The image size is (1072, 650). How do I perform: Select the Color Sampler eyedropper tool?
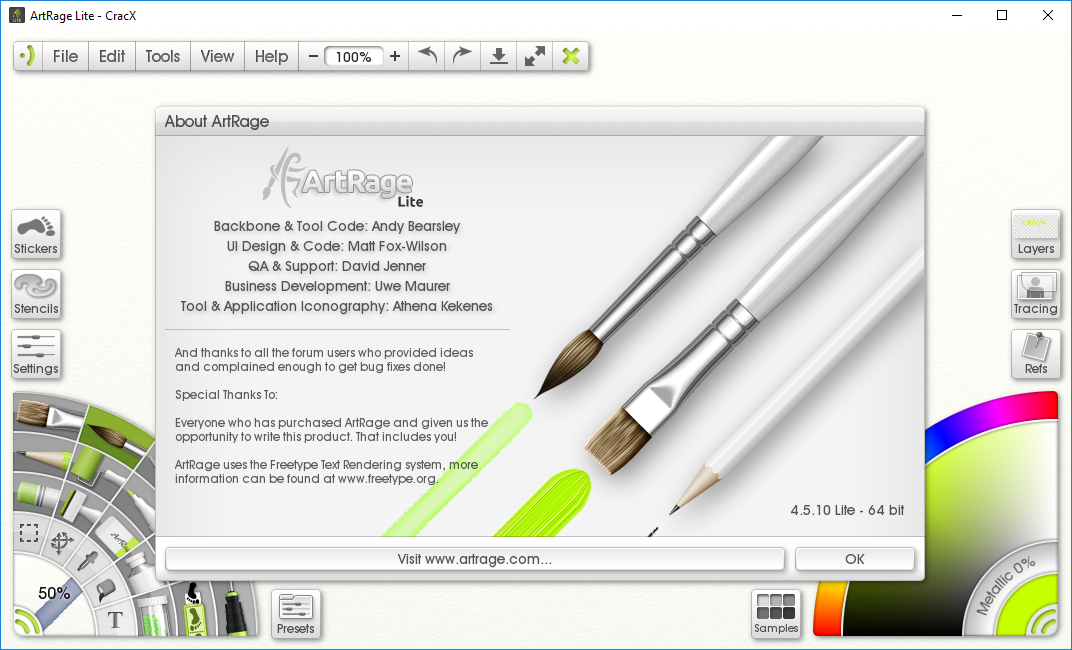coord(88,562)
